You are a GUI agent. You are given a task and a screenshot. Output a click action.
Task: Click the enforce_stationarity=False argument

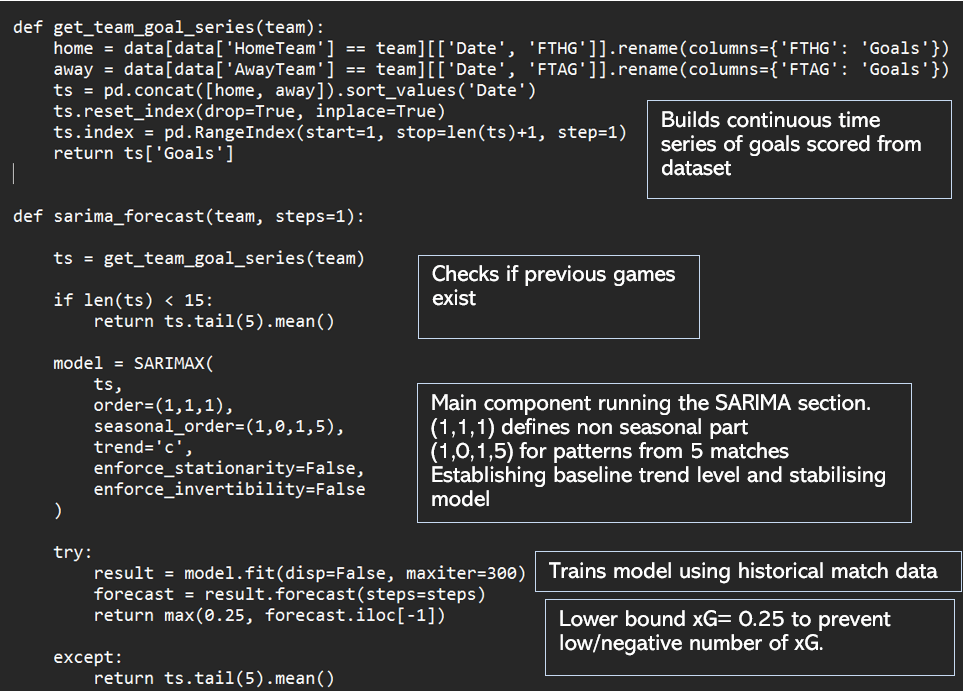(229, 468)
